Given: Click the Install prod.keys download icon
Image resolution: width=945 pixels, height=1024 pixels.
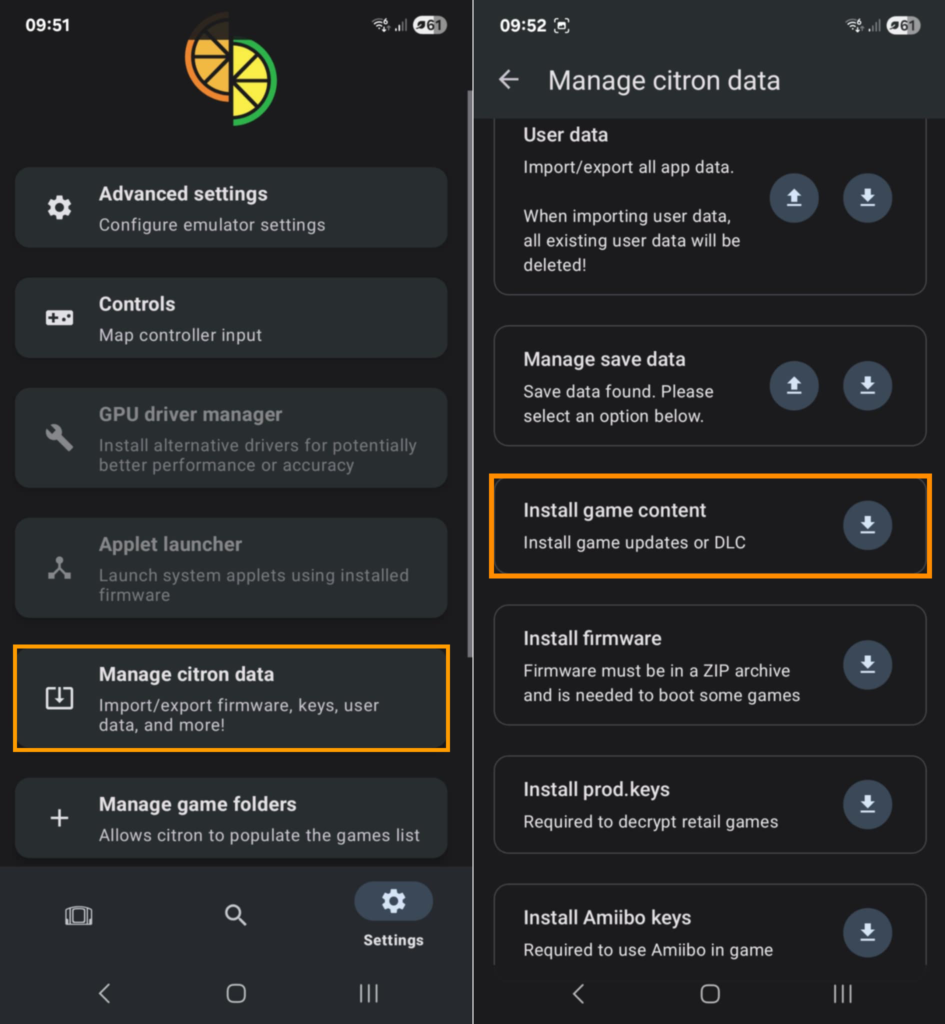Looking at the screenshot, I should pos(867,804).
